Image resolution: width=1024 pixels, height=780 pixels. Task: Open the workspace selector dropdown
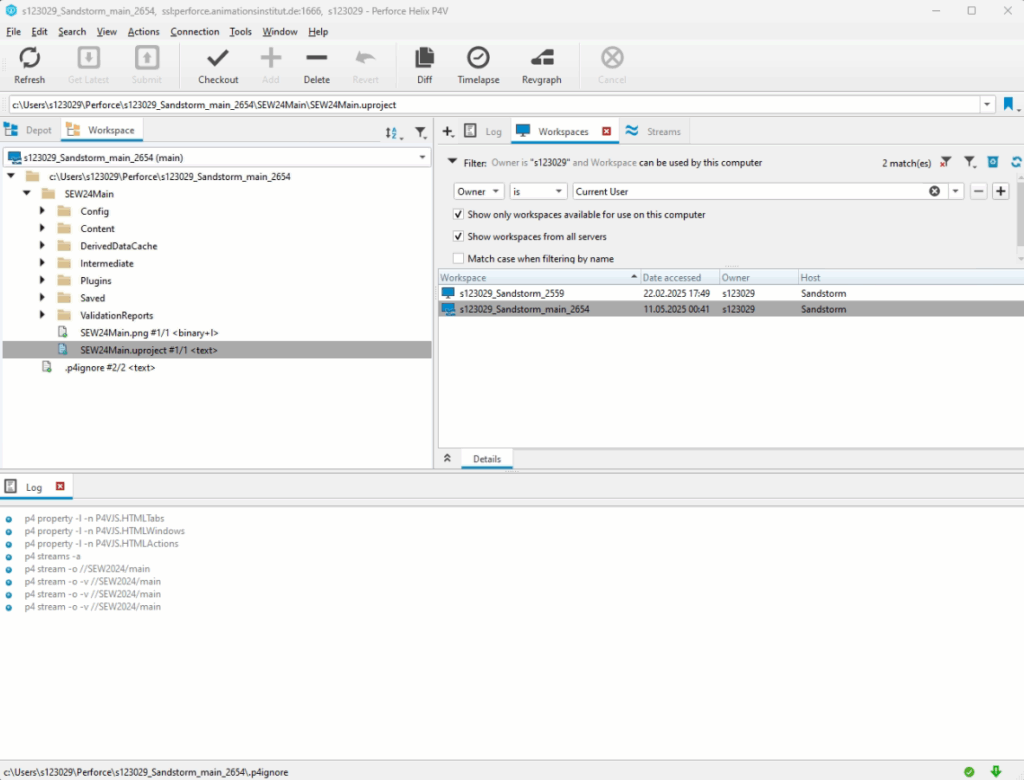tap(422, 157)
